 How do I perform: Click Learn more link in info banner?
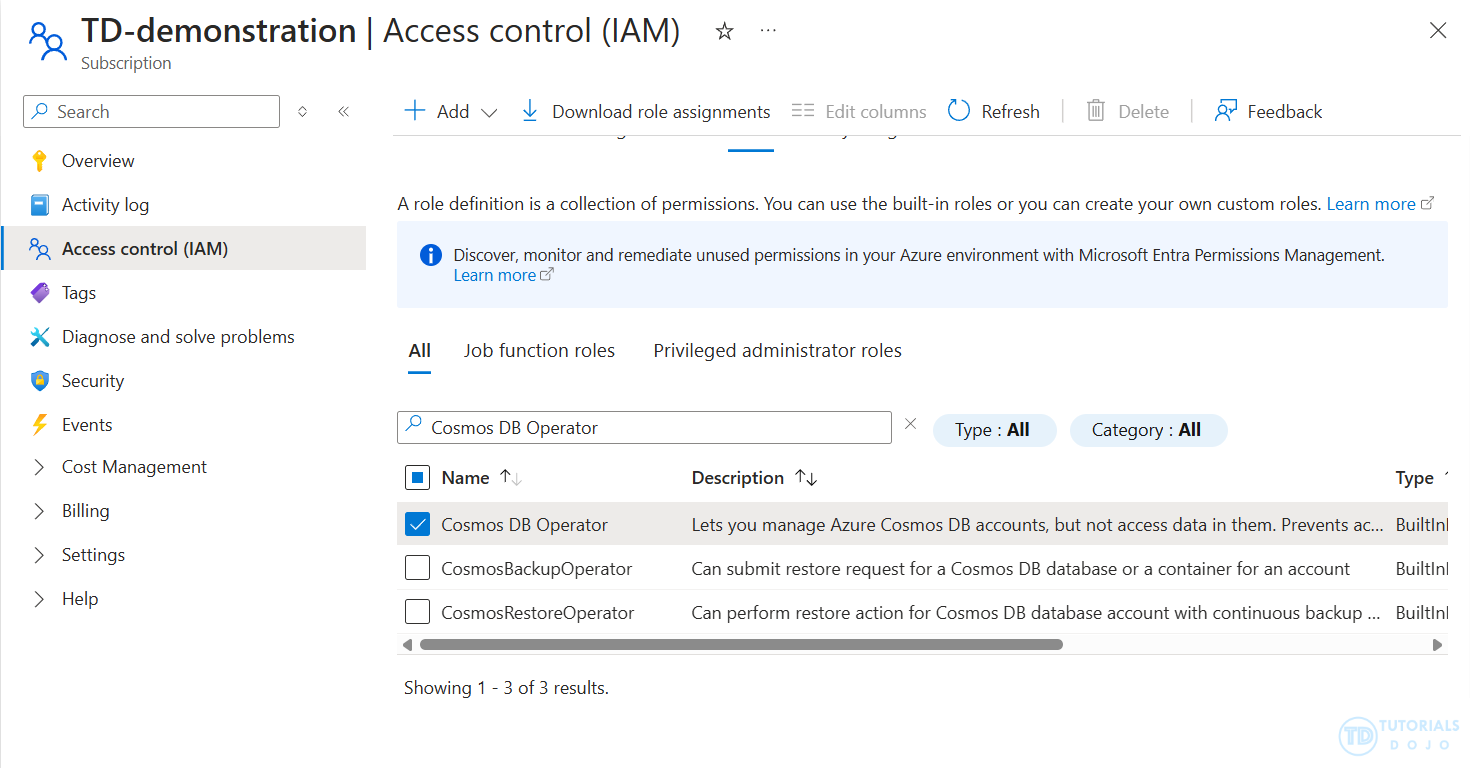coord(495,276)
